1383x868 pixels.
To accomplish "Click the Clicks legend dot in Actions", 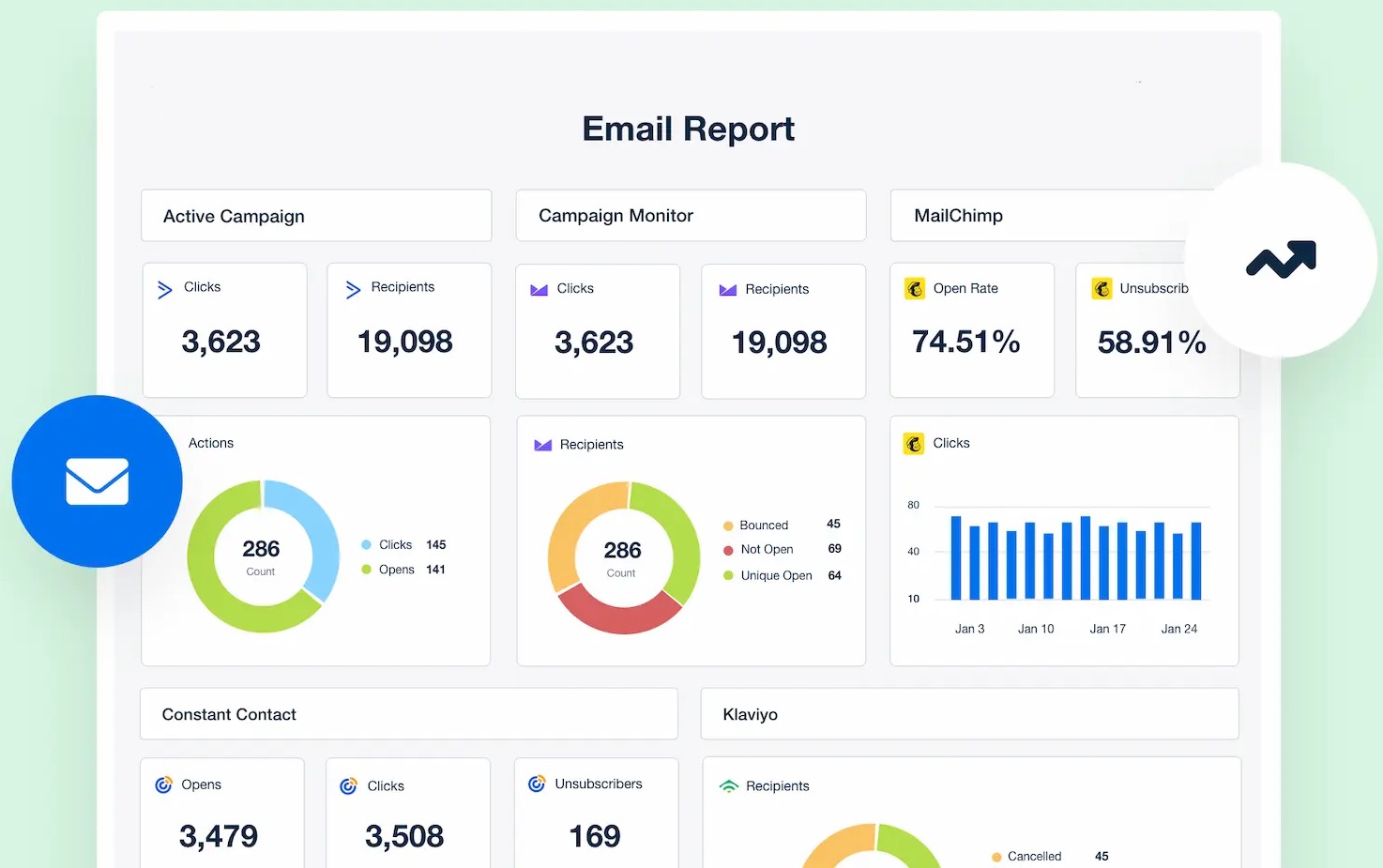I will (x=366, y=545).
